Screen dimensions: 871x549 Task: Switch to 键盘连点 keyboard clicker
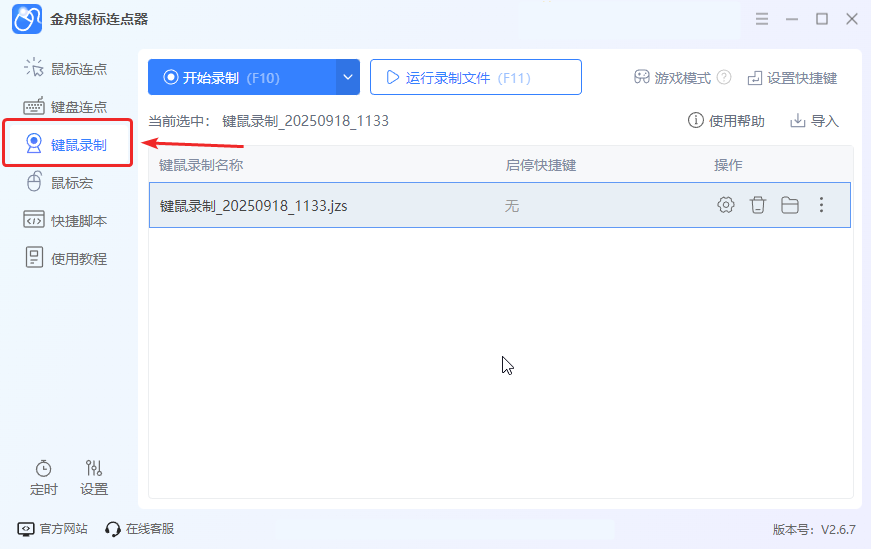[66, 107]
